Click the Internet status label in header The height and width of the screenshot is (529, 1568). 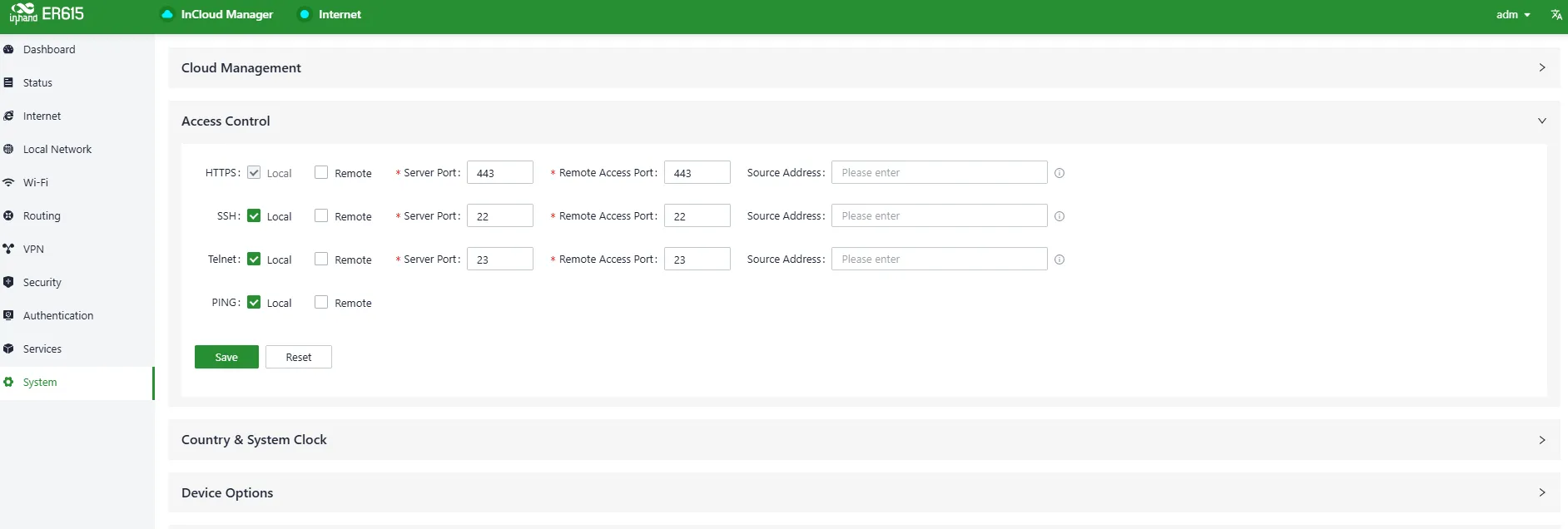point(340,14)
